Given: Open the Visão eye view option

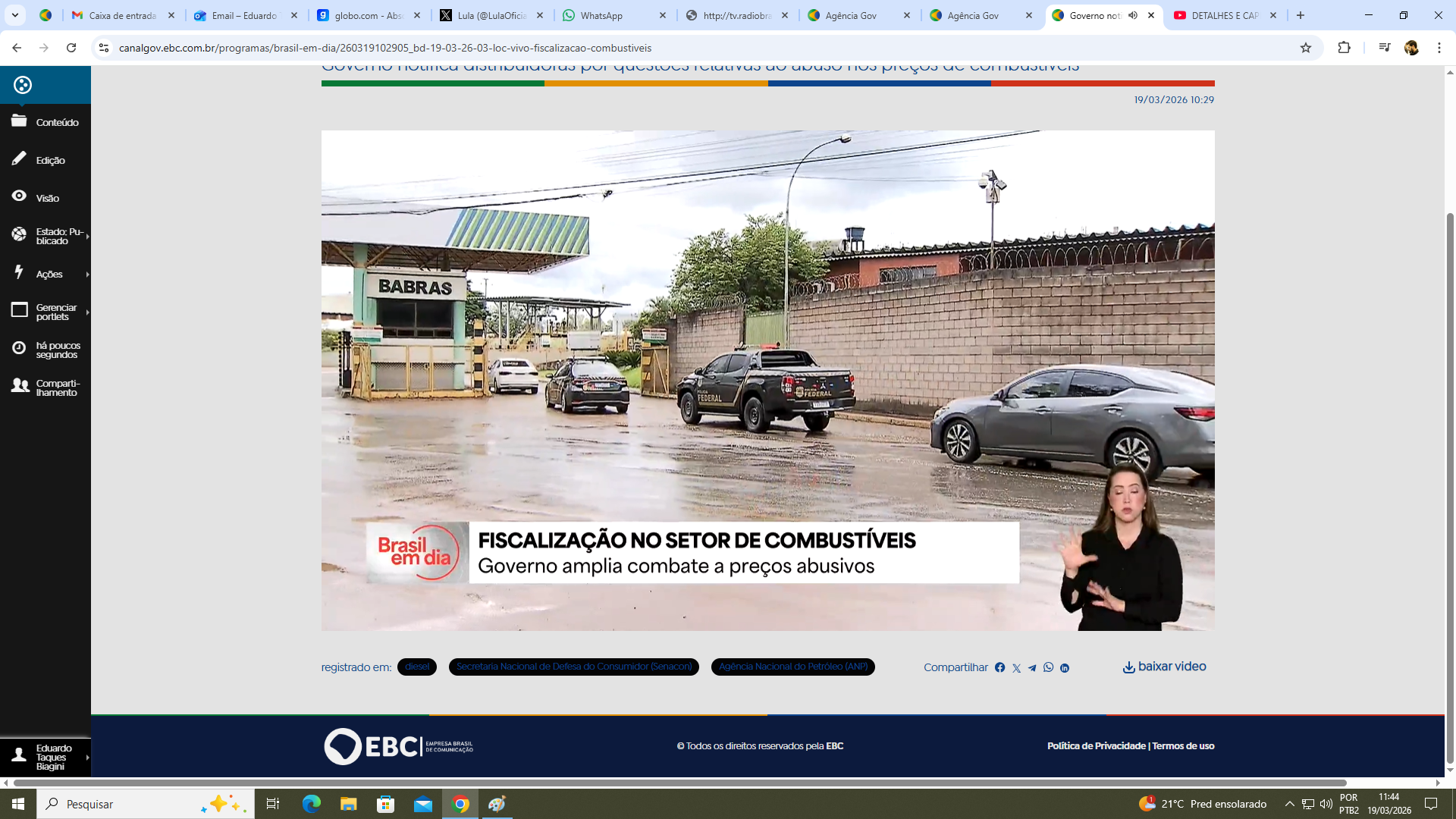Looking at the screenshot, I should click(45, 198).
